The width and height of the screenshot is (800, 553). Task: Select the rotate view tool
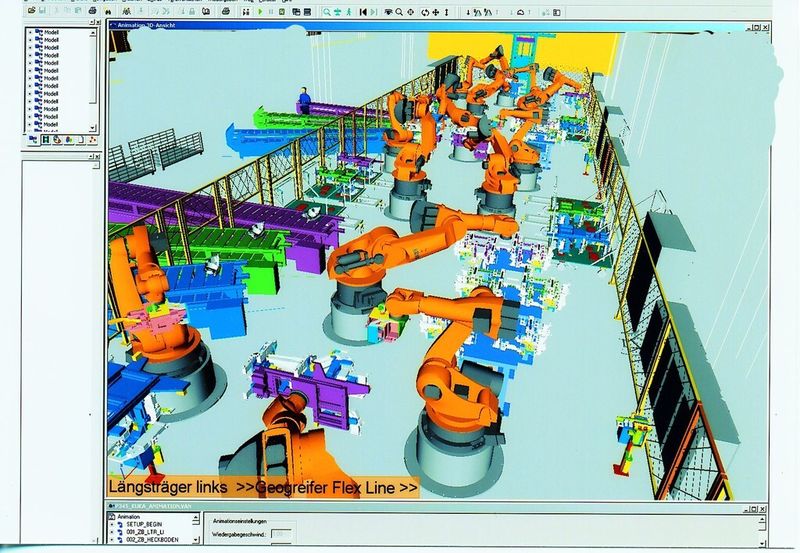(x=424, y=12)
